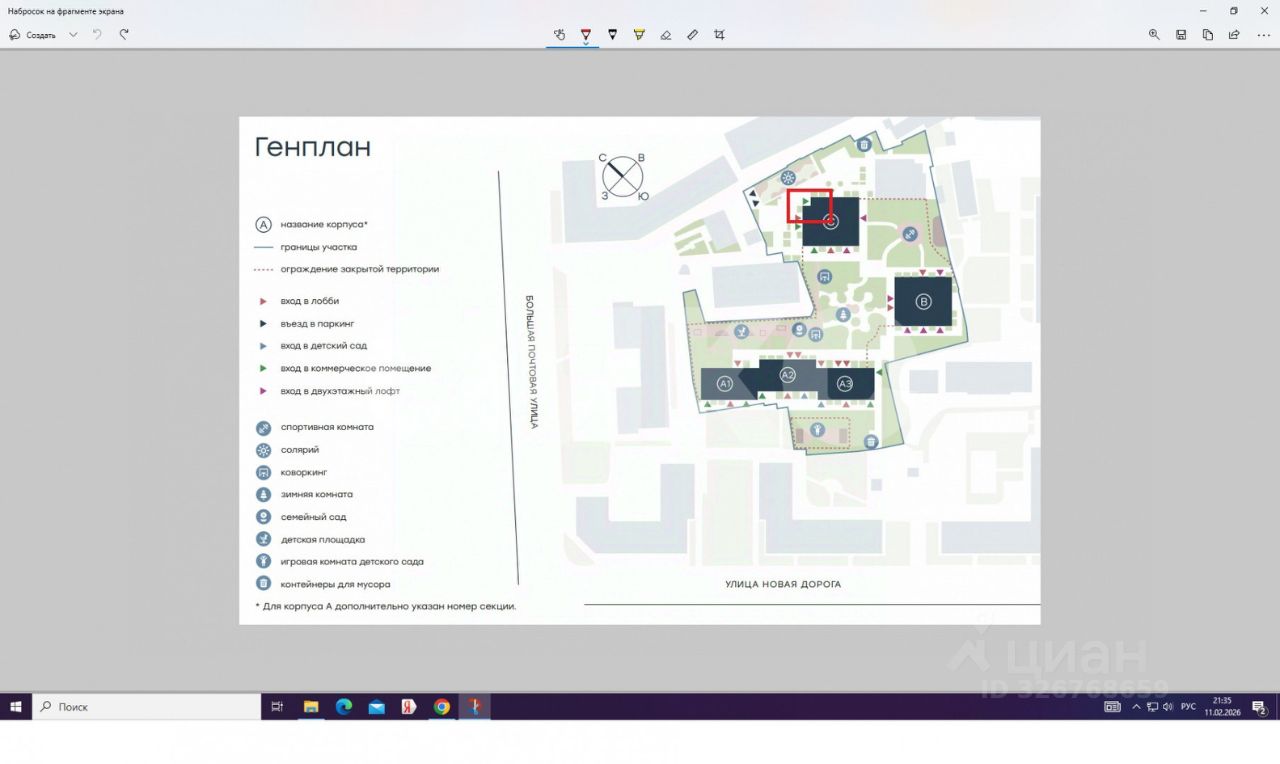Select the ballpoint pen tool

pyautogui.click(x=586, y=34)
